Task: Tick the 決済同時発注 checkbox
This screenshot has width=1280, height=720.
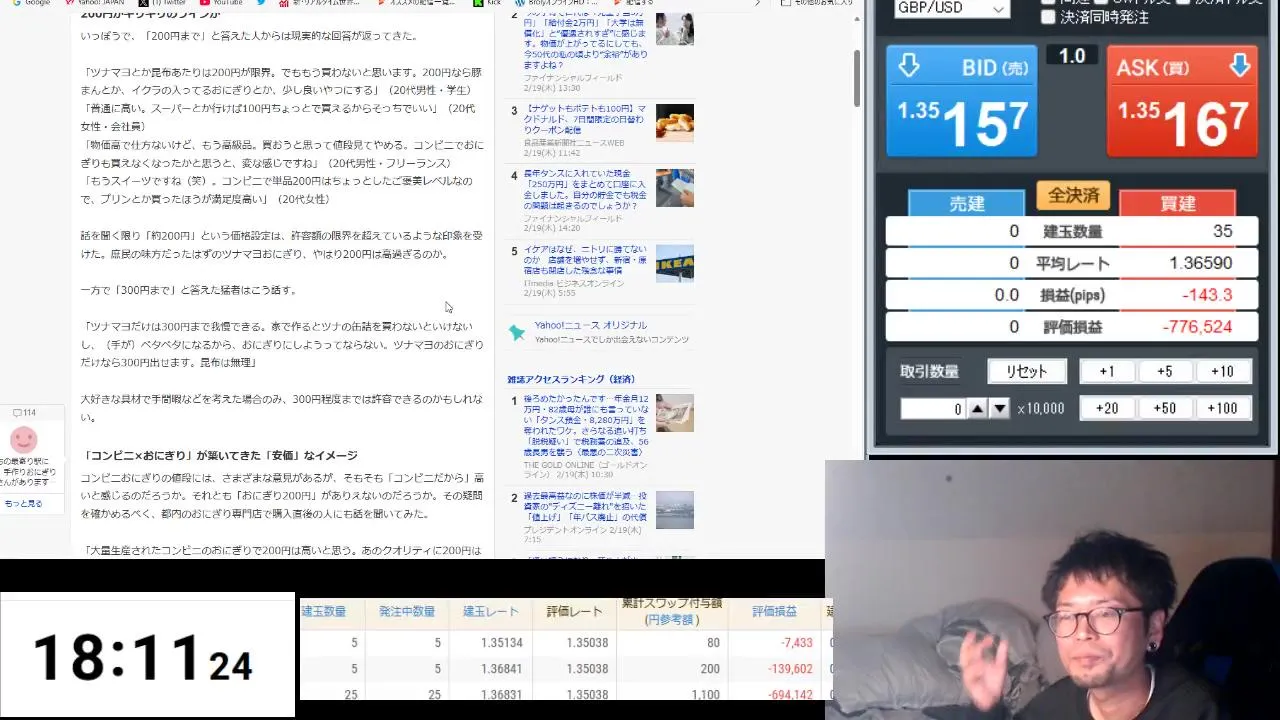Action: (1048, 17)
